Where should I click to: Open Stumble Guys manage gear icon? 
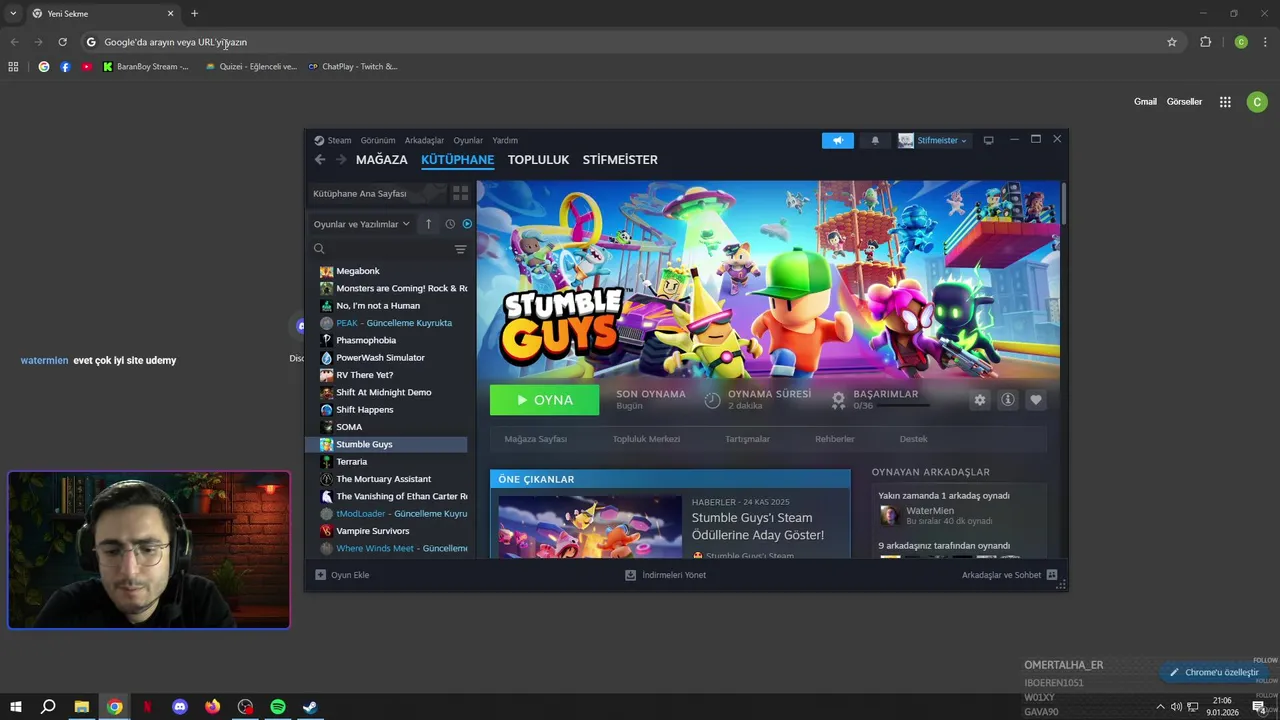(980, 400)
